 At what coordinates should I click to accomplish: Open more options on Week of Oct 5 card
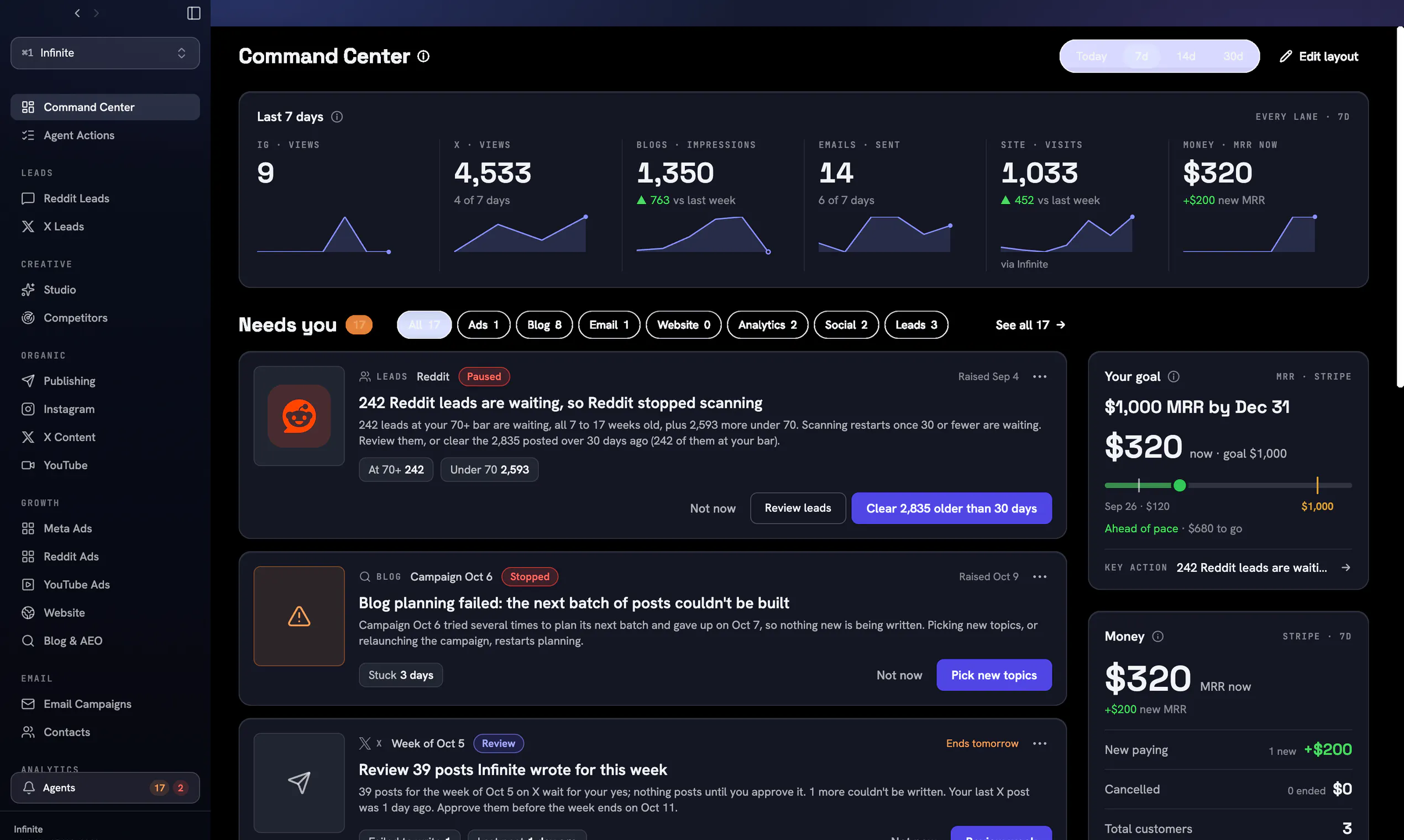1039,743
